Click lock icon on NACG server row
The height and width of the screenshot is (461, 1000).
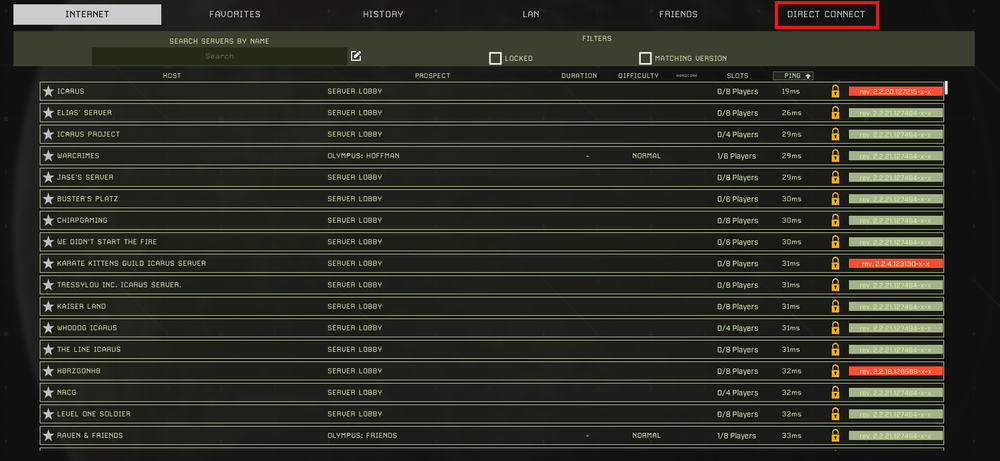tap(835, 392)
